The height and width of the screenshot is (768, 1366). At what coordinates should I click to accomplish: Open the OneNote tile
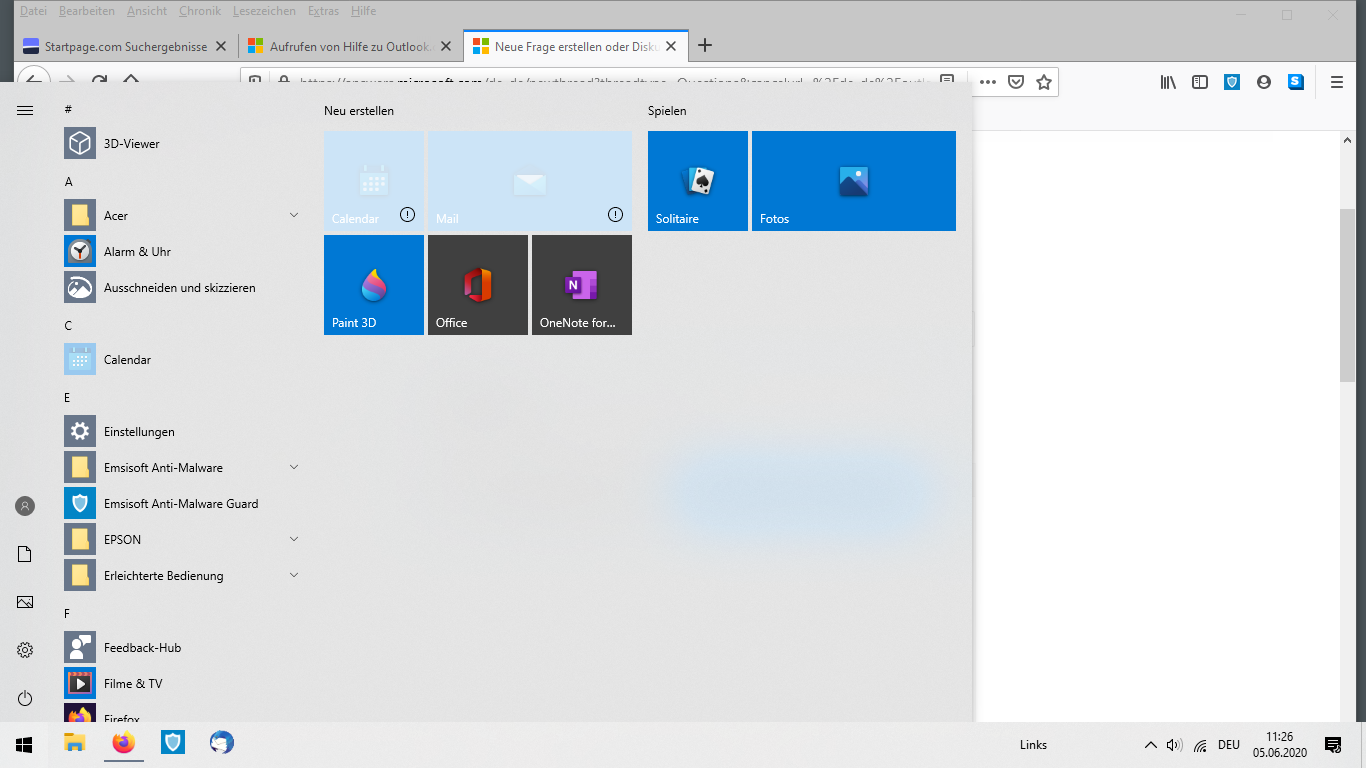[582, 285]
